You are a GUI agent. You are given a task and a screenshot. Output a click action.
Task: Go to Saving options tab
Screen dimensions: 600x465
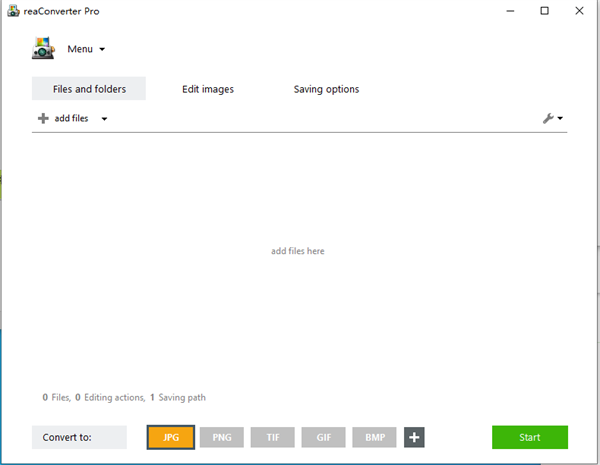point(326,89)
